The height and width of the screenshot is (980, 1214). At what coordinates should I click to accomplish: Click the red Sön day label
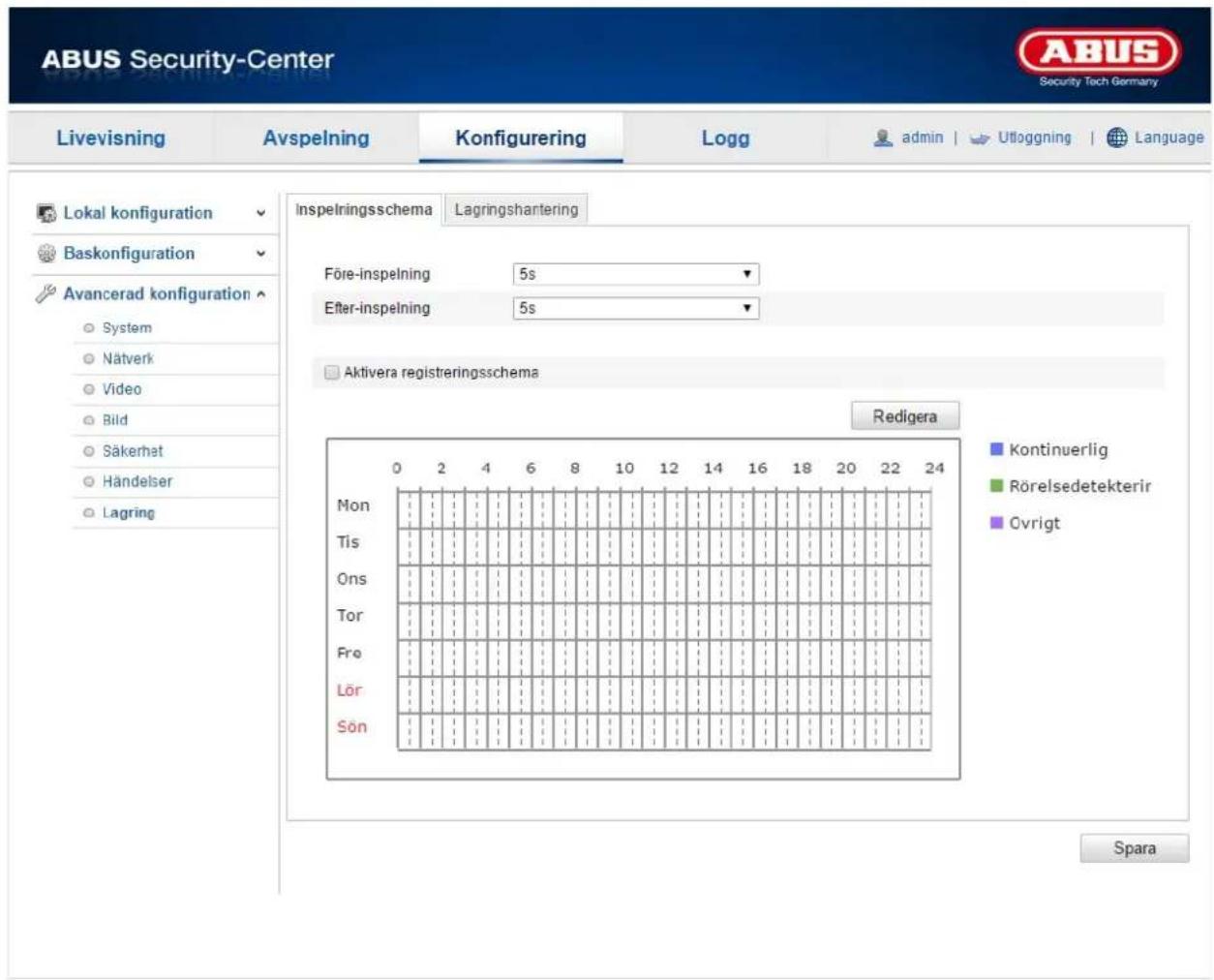pos(351,727)
